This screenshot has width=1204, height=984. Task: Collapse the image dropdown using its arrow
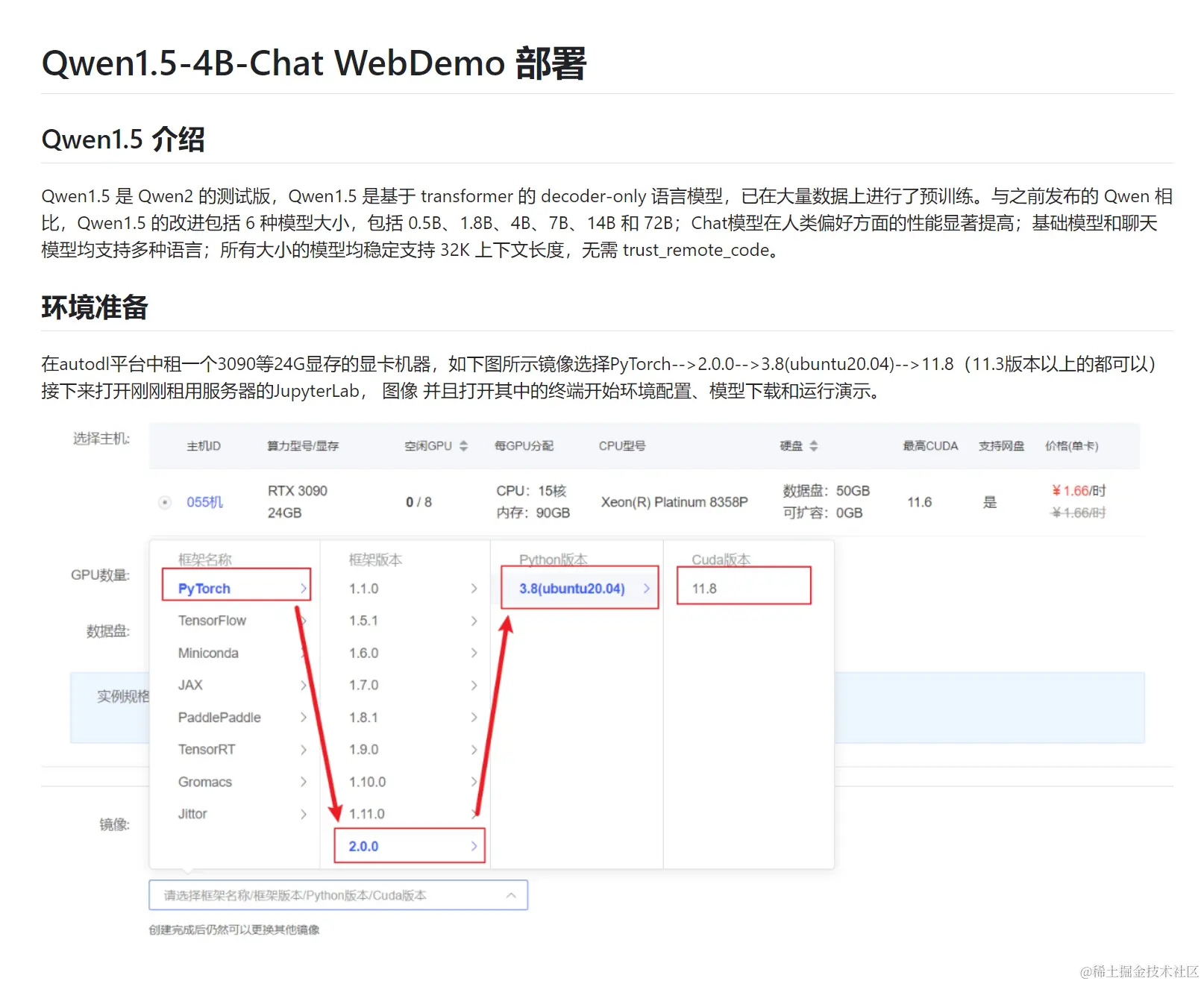pos(511,895)
